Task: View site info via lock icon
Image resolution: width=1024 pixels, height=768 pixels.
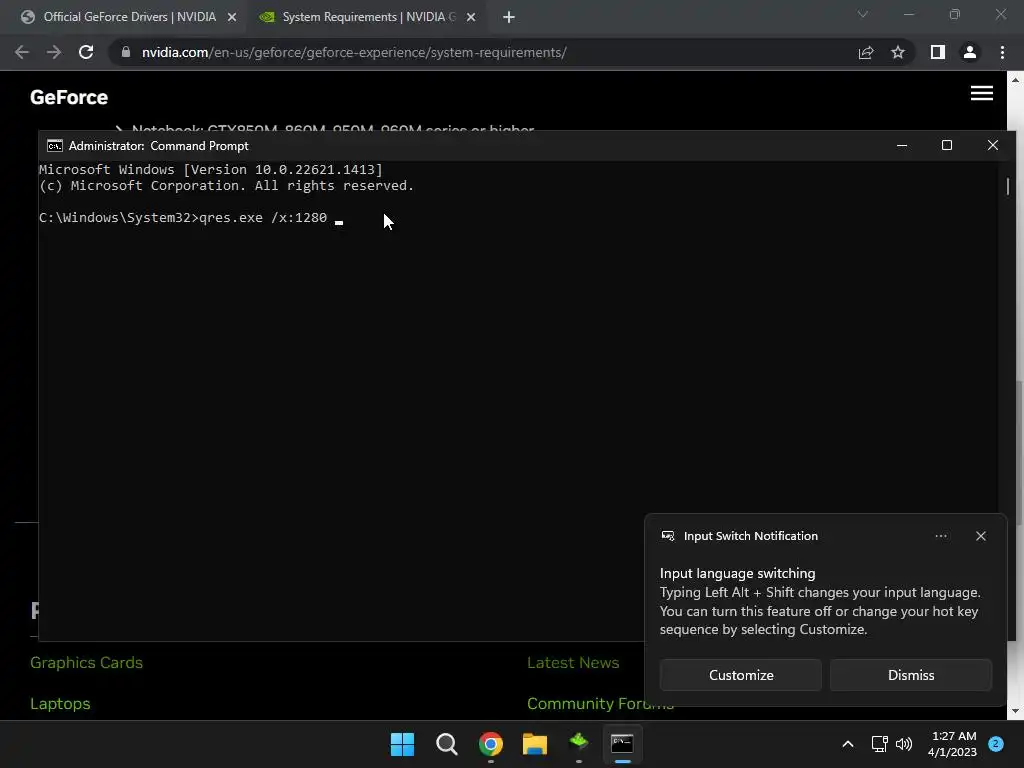Action: pyautogui.click(x=126, y=52)
